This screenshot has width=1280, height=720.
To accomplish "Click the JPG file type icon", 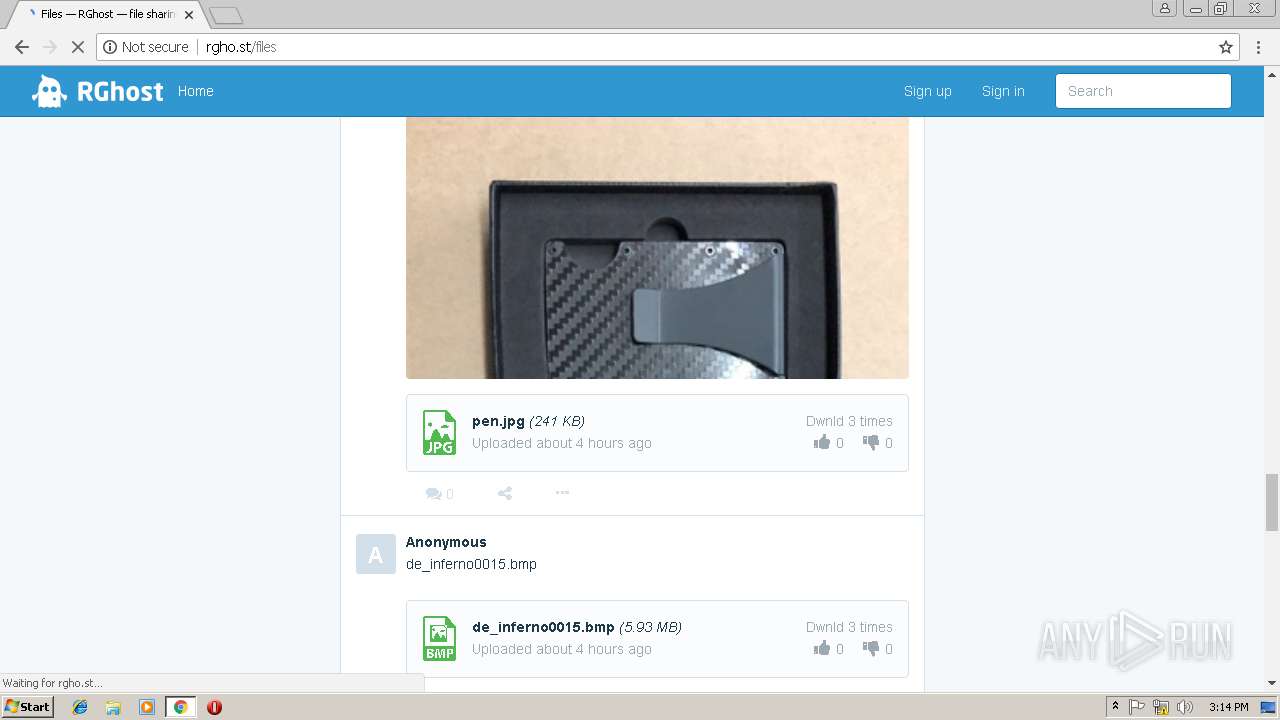I will [439, 433].
